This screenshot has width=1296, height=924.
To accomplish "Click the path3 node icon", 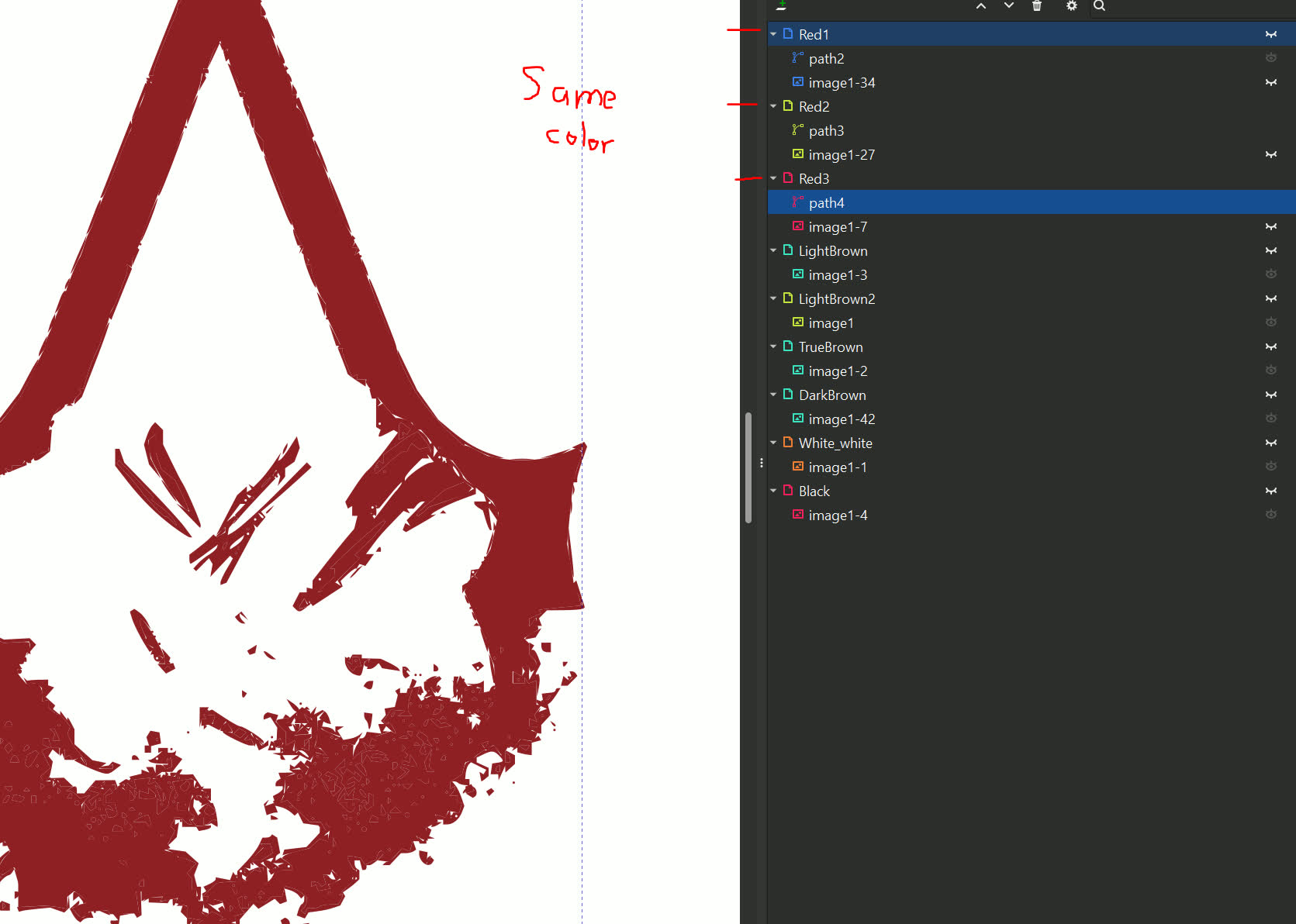I will pyautogui.click(x=797, y=129).
